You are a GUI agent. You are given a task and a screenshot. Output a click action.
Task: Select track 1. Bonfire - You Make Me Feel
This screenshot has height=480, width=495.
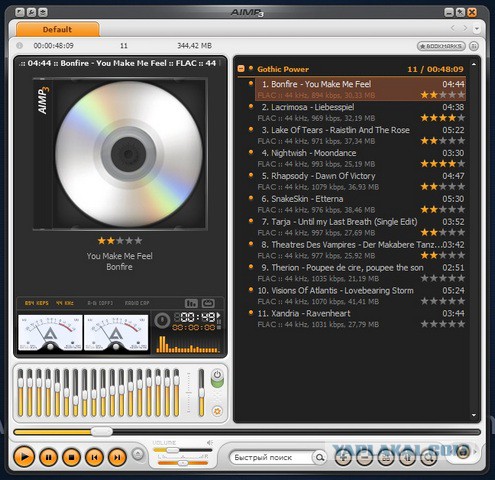pyautogui.click(x=360, y=89)
